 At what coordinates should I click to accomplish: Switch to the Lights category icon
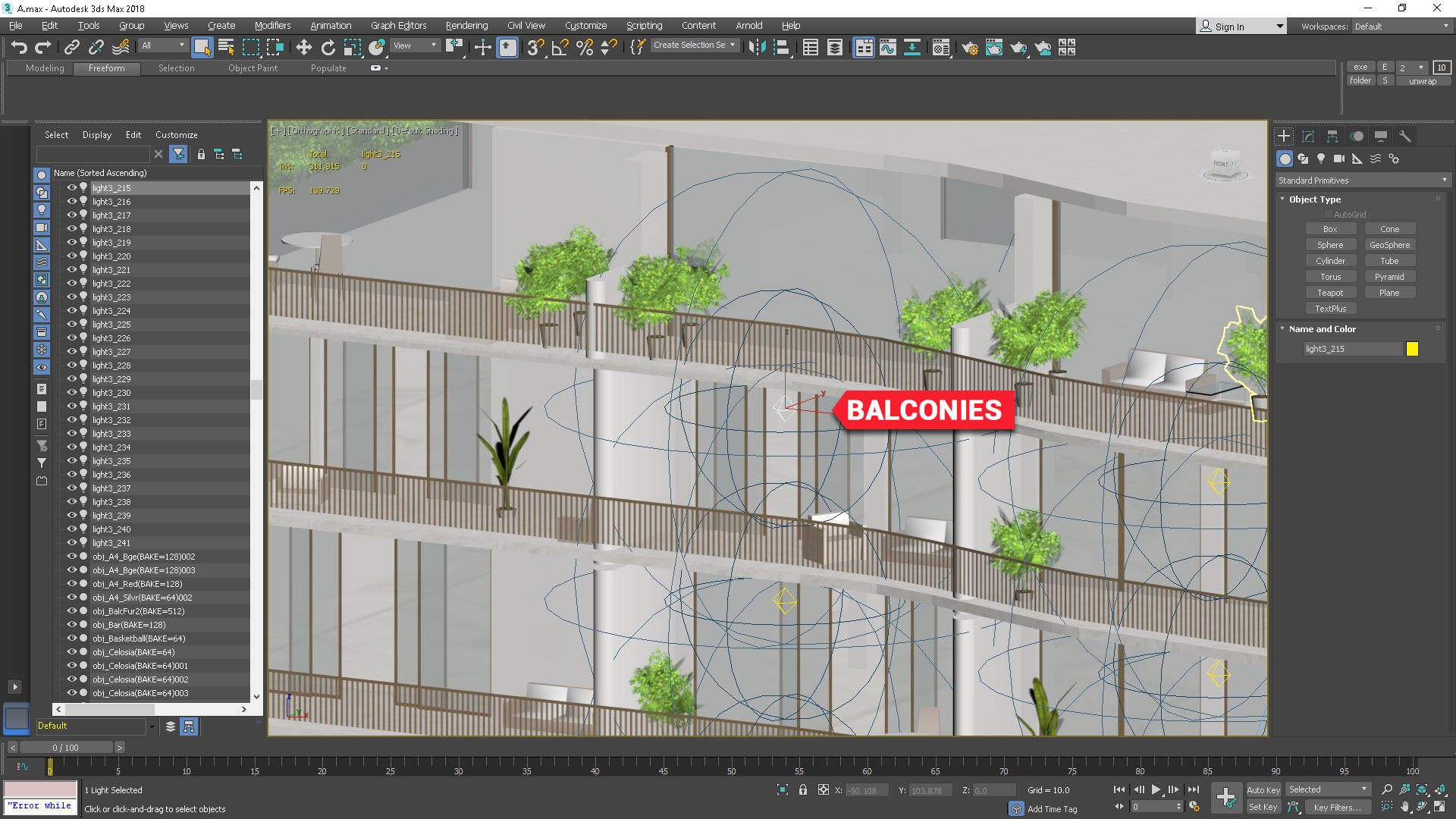(x=1321, y=158)
